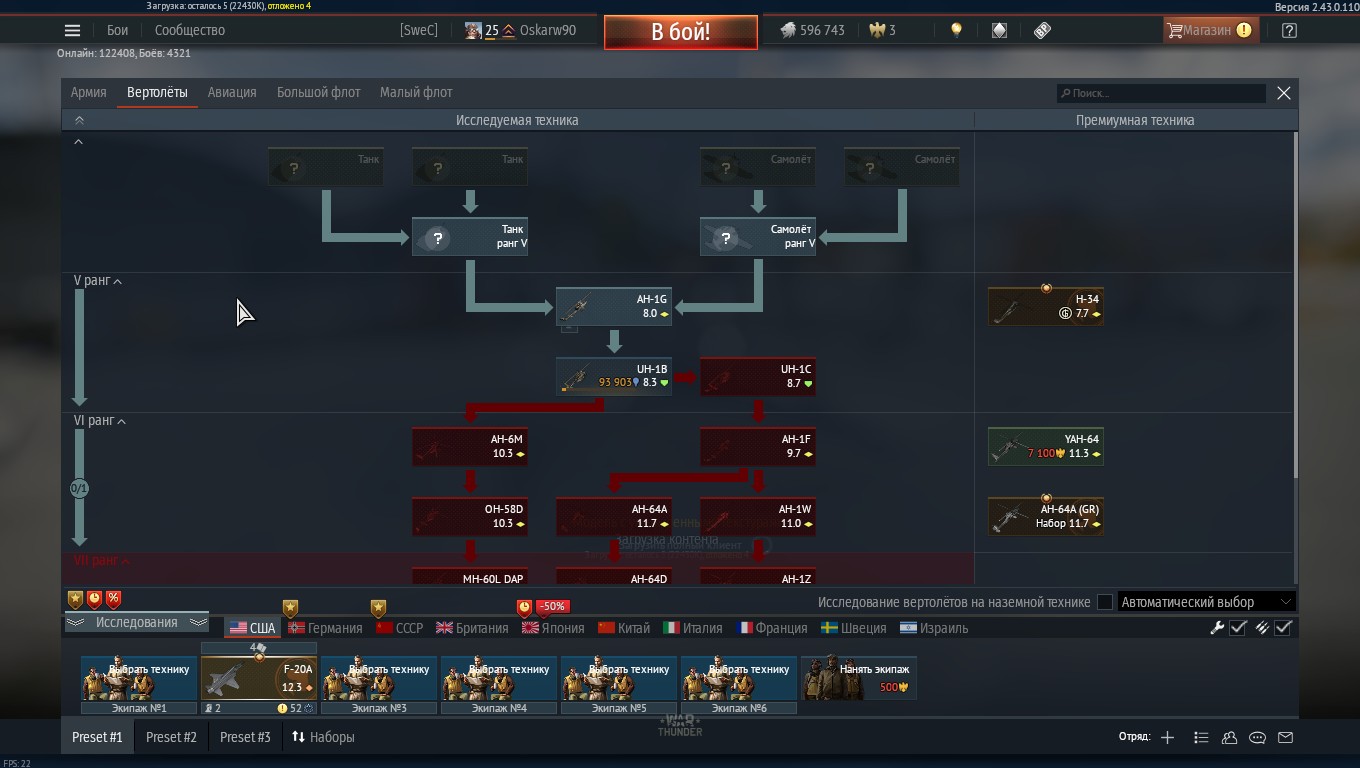The height and width of the screenshot is (768, 1360).
Task: Select the premium YAH-64 helicopter
Action: point(1046,446)
